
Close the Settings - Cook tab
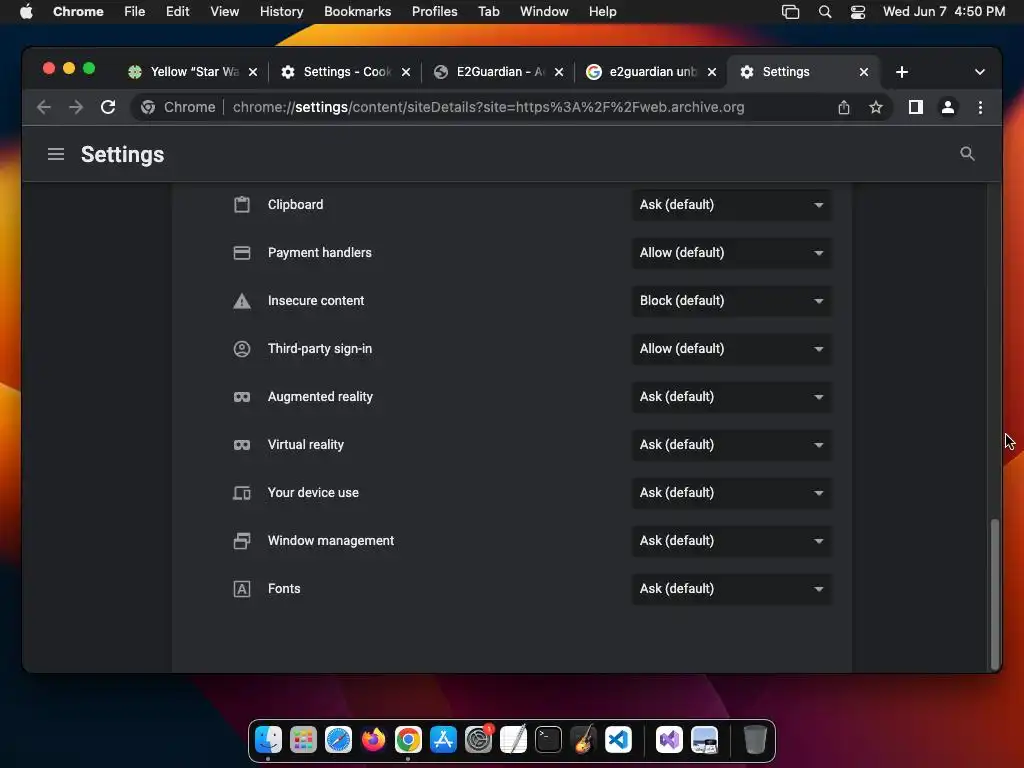(406, 72)
